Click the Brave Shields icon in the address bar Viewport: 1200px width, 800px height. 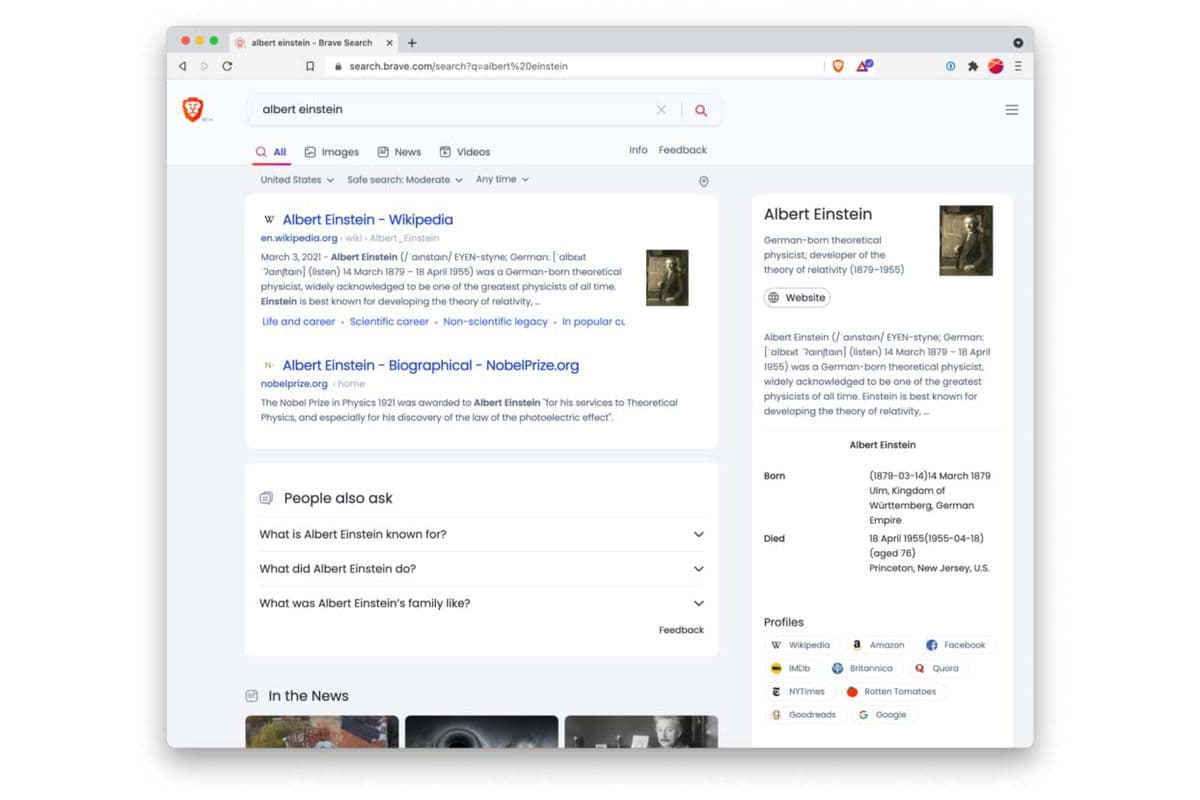(838, 66)
